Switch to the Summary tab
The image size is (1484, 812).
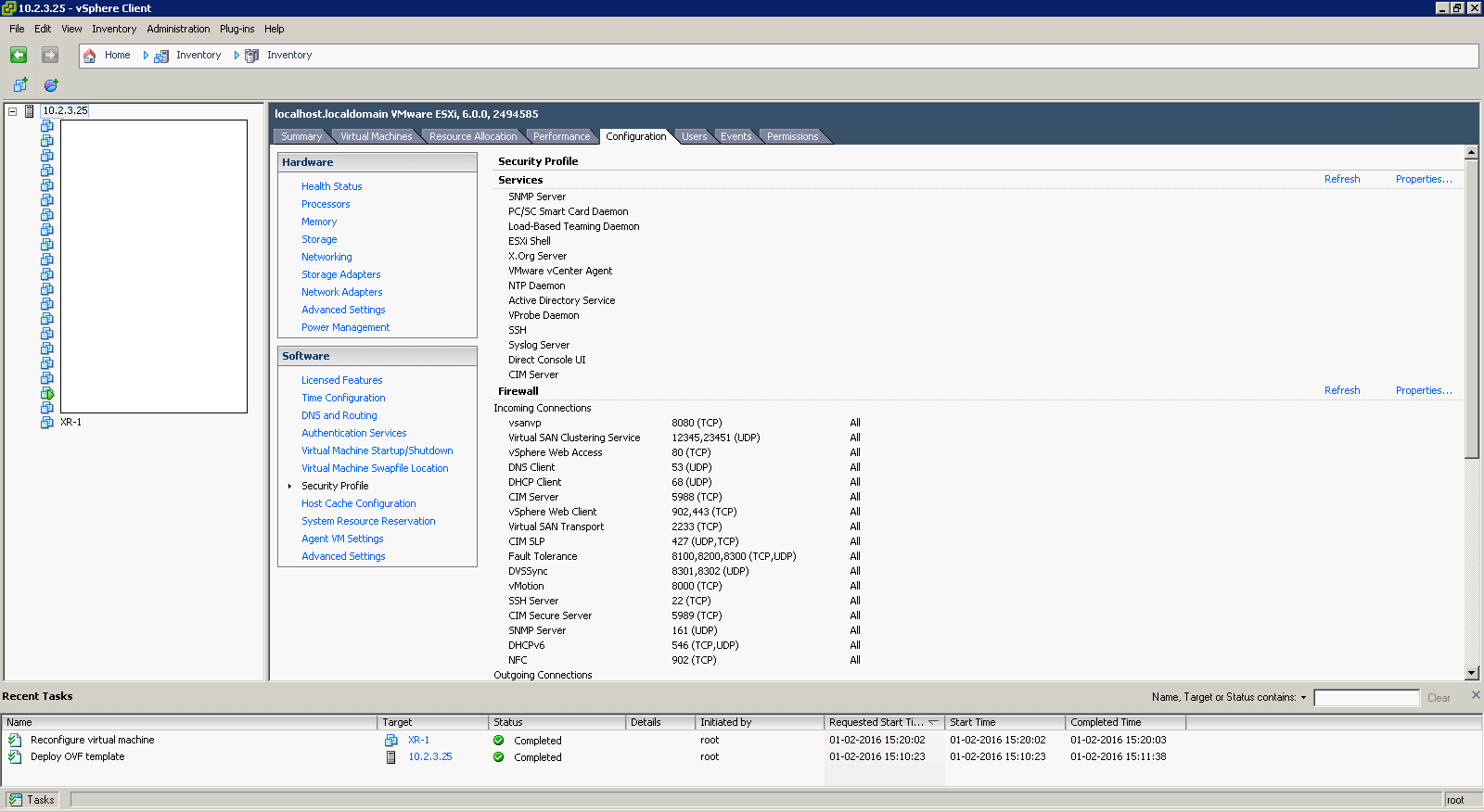click(301, 136)
